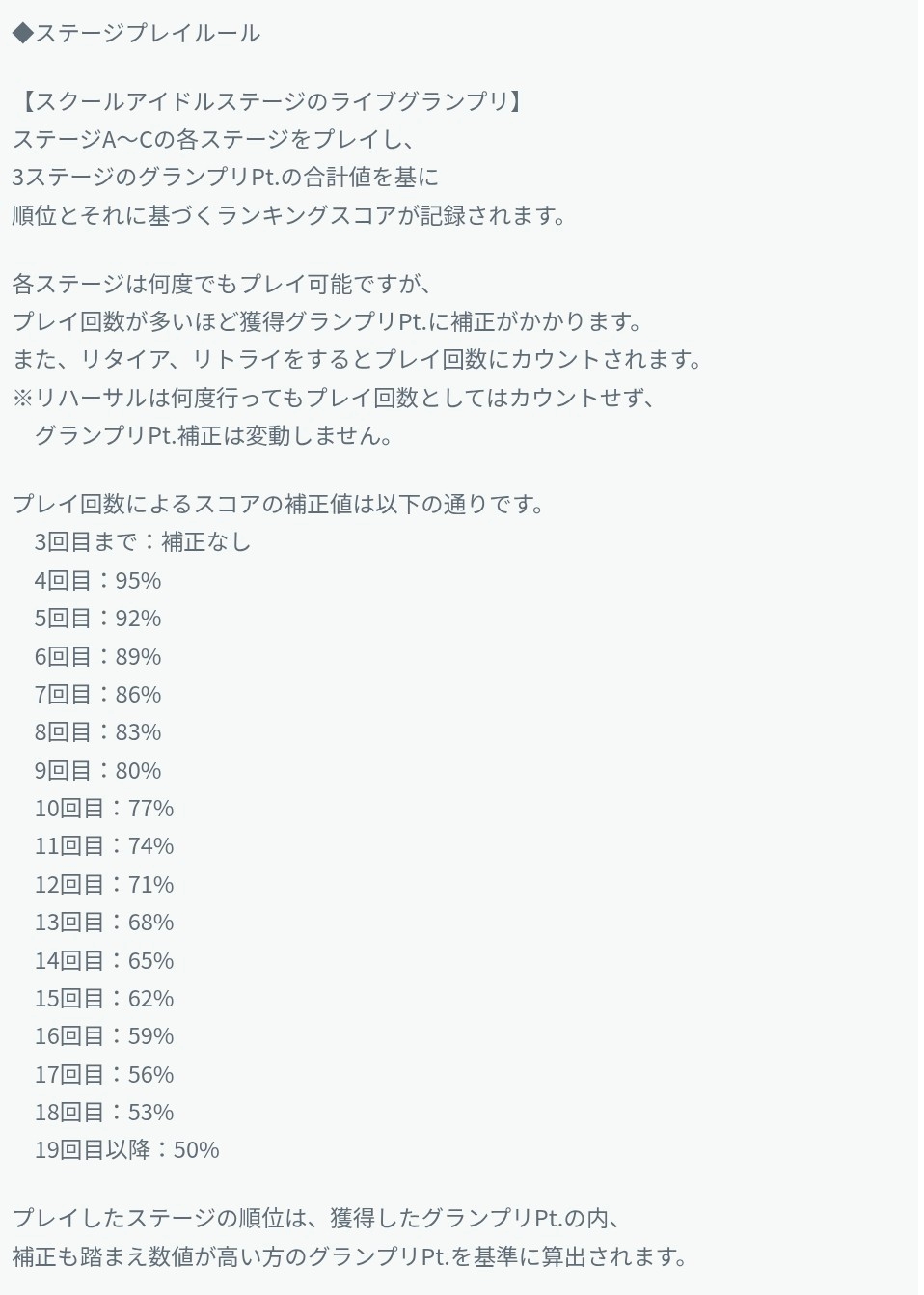Click the リタイア、リトライ line

(x=358, y=359)
